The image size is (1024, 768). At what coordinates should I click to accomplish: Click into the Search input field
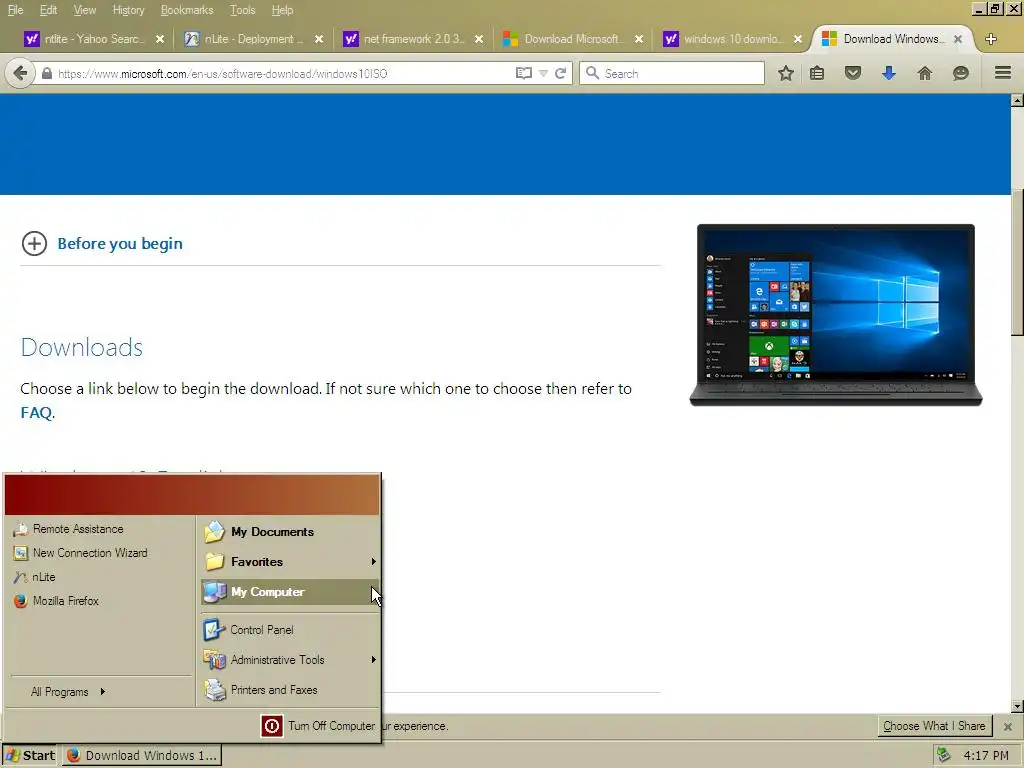tap(672, 73)
